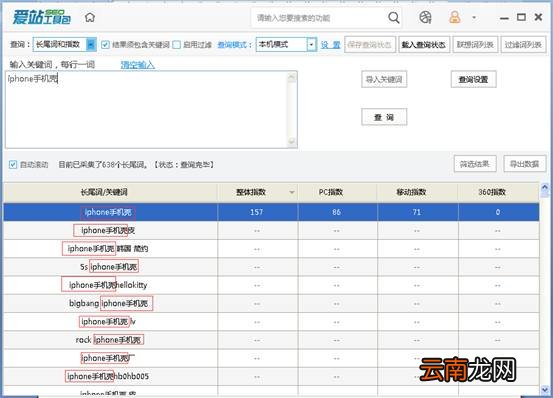Screen dimensions: 553x398
Task: Start the search with 查询 button
Action: coord(384,117)
